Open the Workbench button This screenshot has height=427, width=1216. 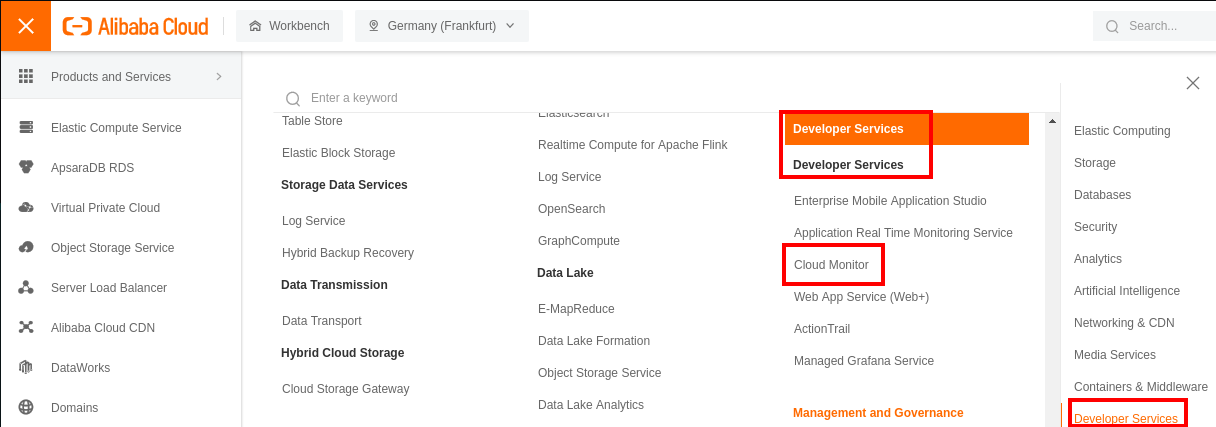point(289,26)
